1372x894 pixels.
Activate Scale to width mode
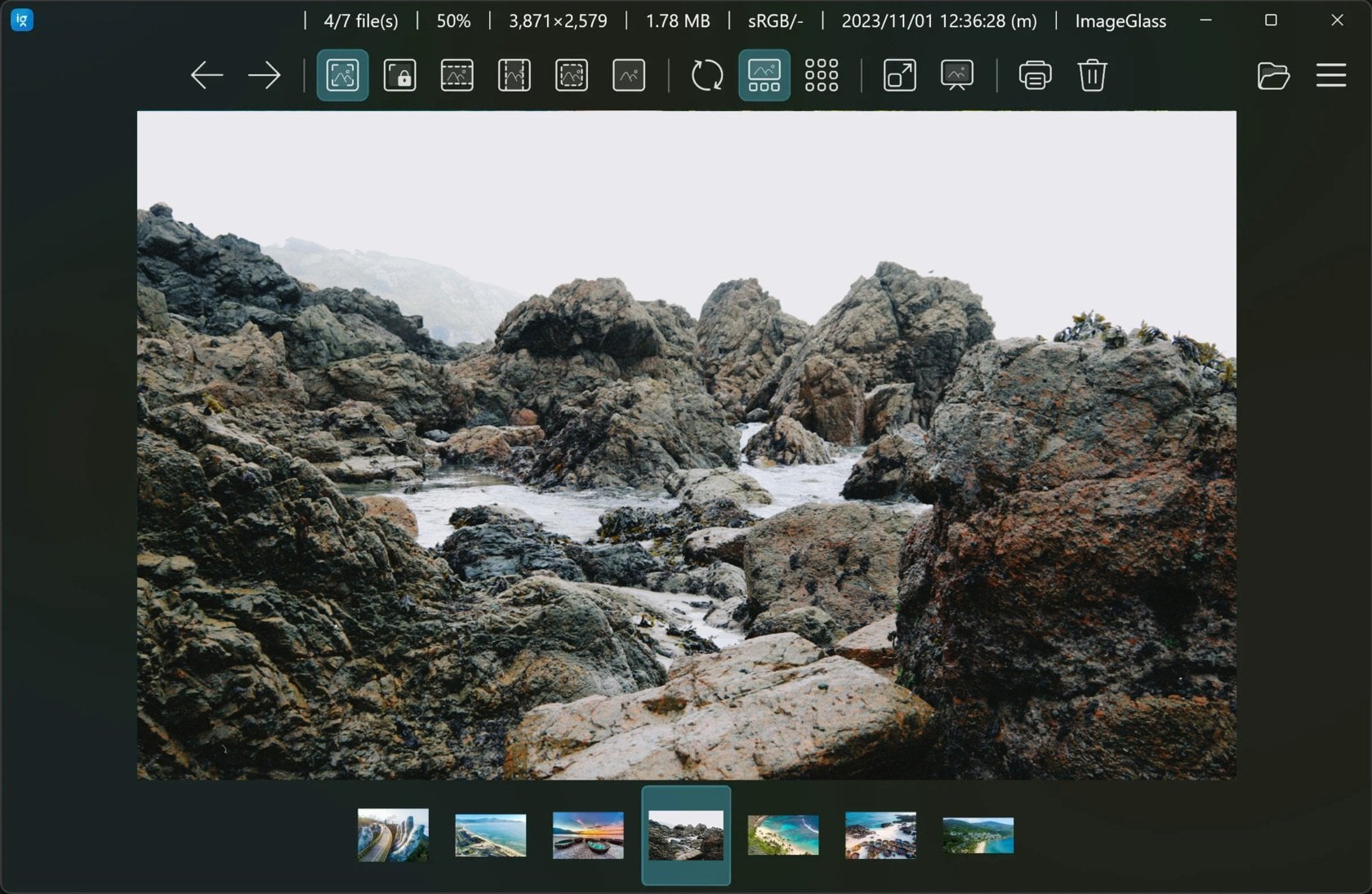(457, 74)
